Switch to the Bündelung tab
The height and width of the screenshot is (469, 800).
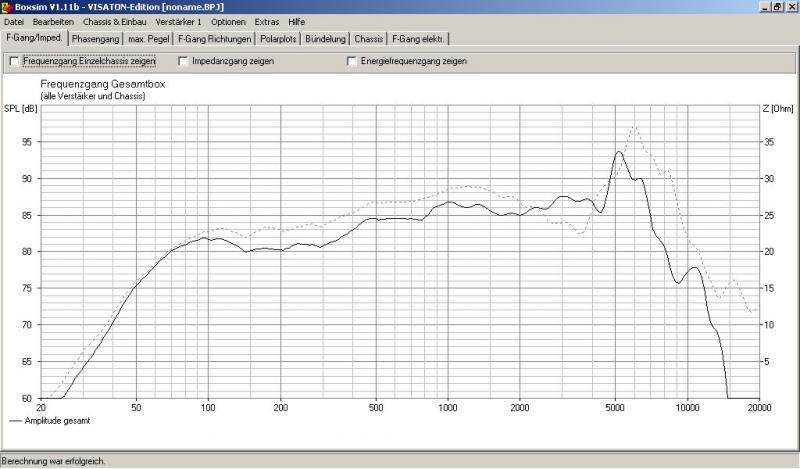click(x=327, y=39)
